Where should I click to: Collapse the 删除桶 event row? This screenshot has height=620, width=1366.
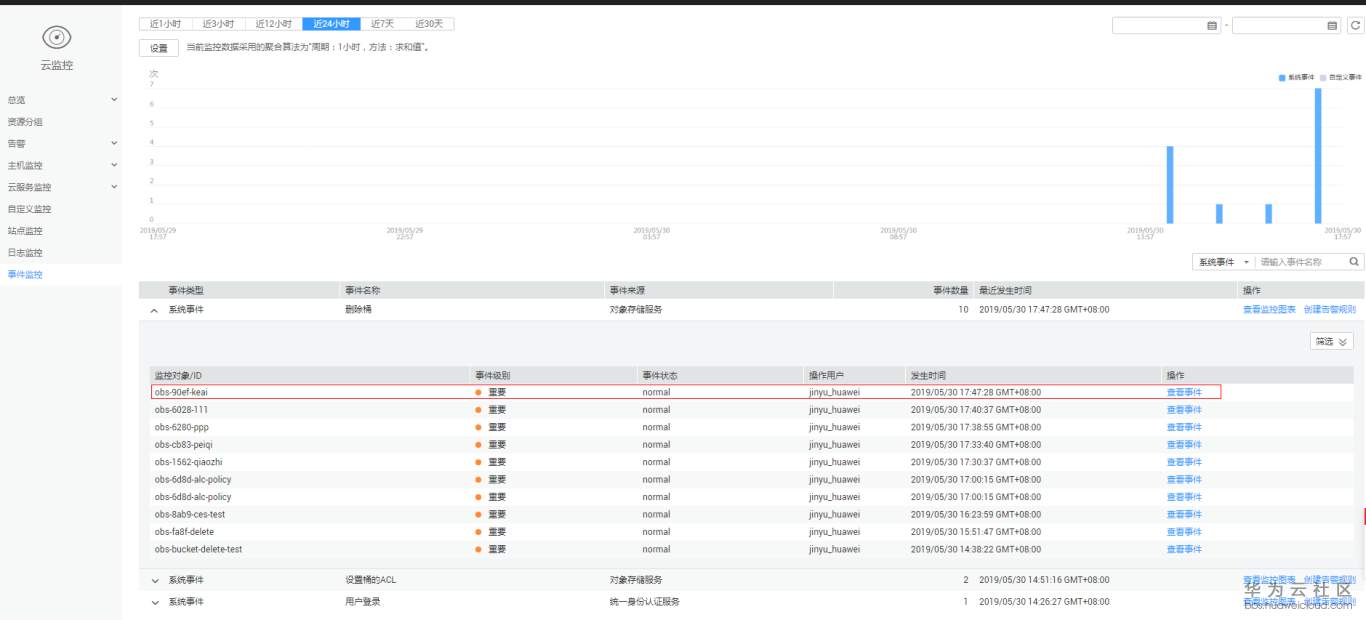[155, 310]
